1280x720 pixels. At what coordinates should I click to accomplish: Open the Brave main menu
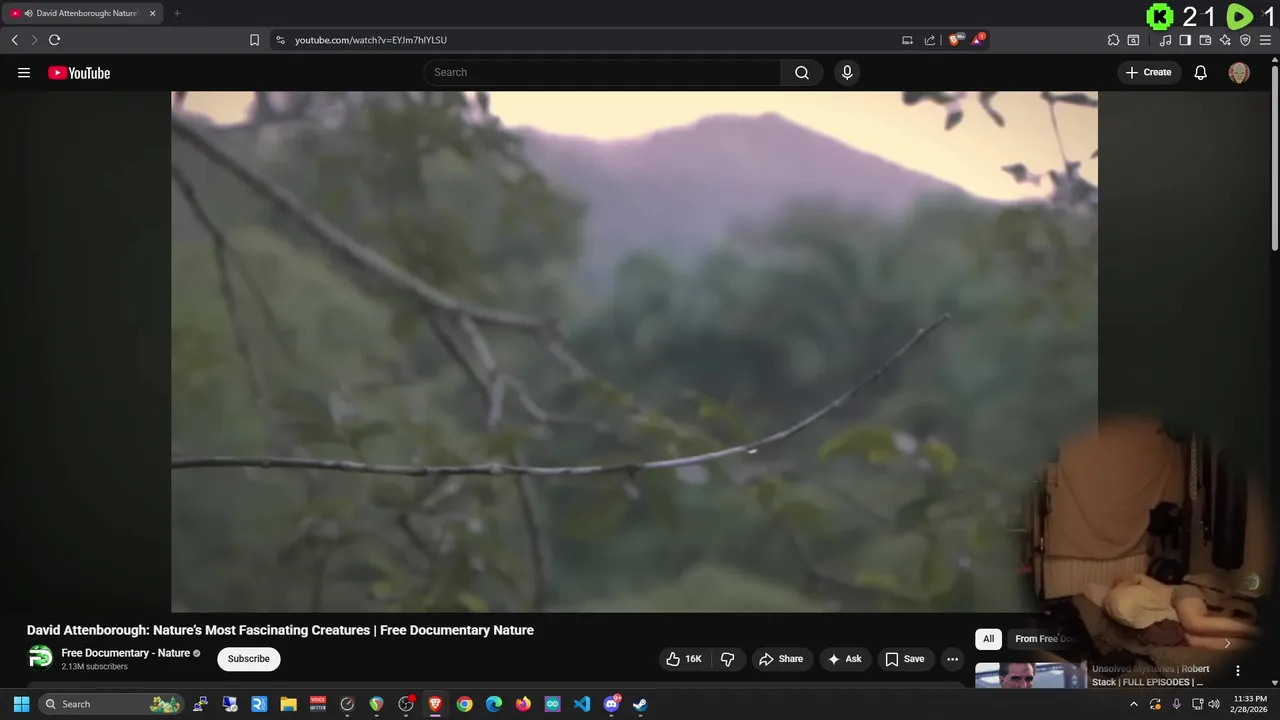point(1265,40)
